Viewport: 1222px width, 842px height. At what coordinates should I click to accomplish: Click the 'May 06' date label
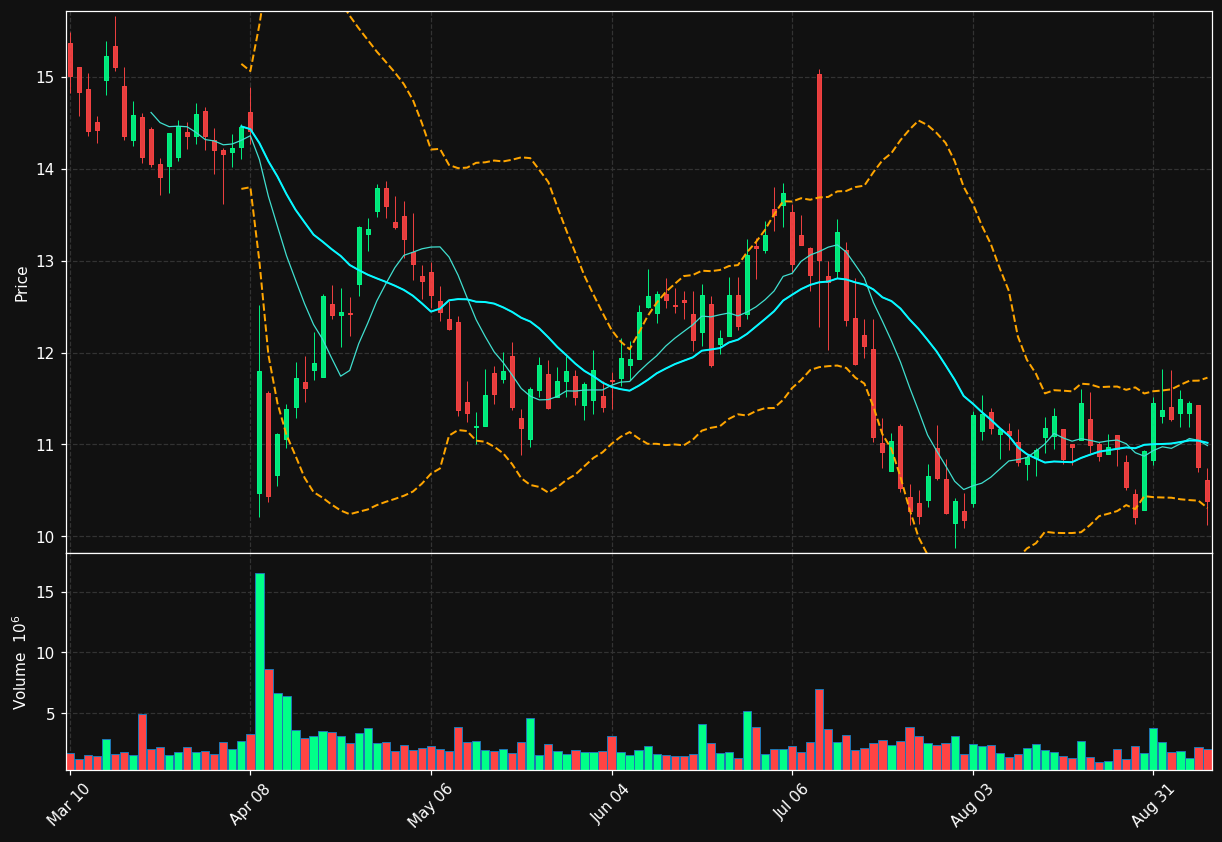point(429,804)
